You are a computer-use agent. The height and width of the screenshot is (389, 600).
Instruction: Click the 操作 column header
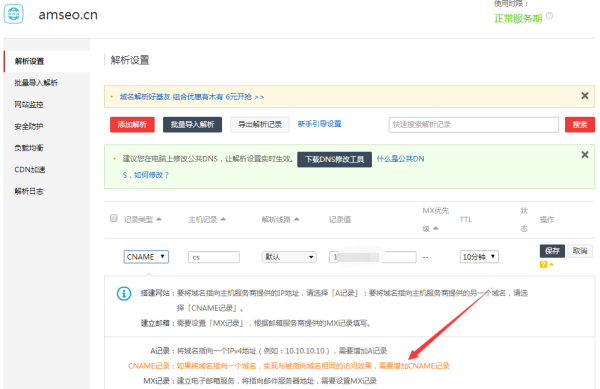(547, 220)
